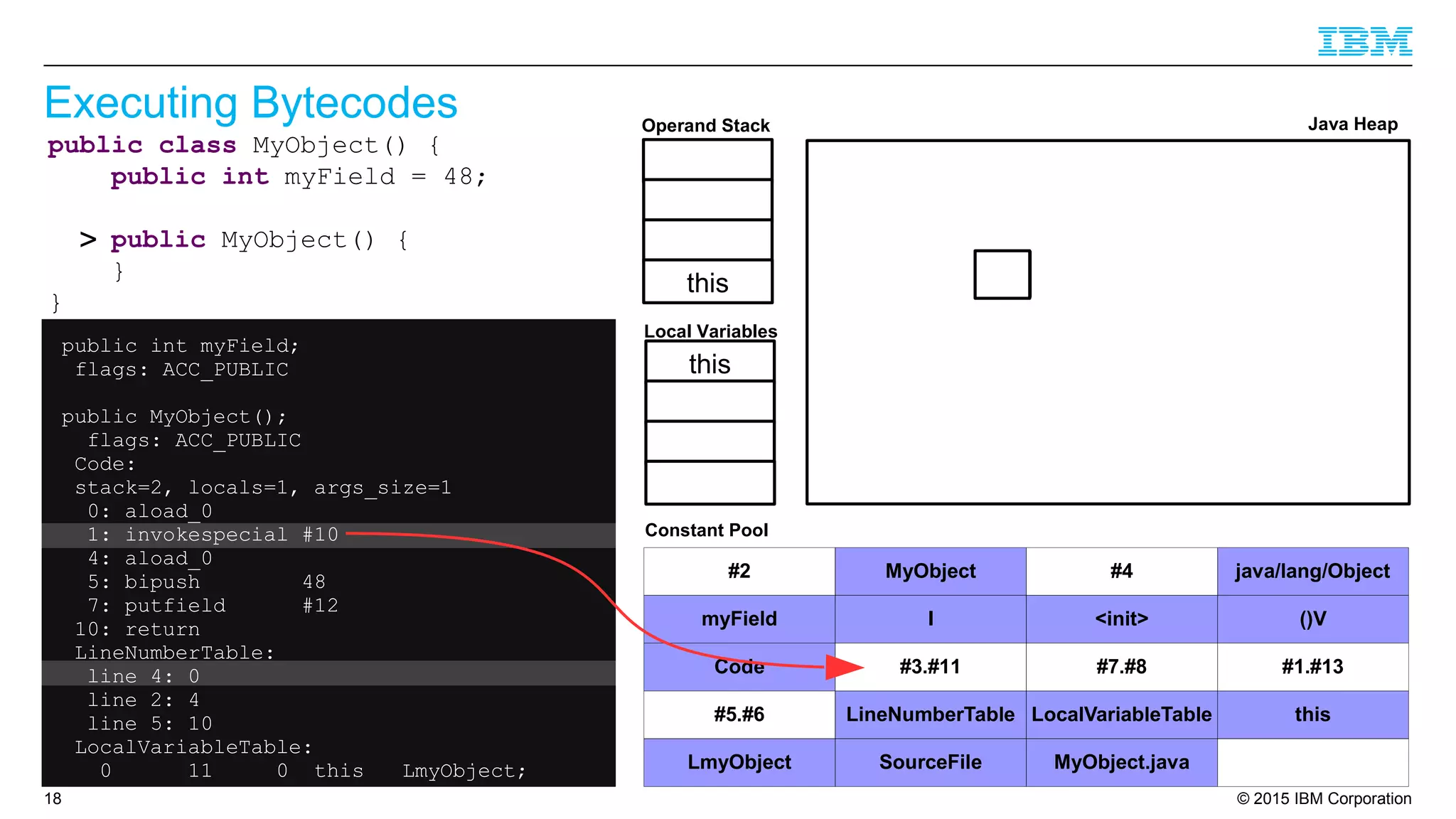Viewport: 1456px width, 819px height.
Task: Click the '7: putfield #12' bytecode line
Action: (x=213, y=605)
